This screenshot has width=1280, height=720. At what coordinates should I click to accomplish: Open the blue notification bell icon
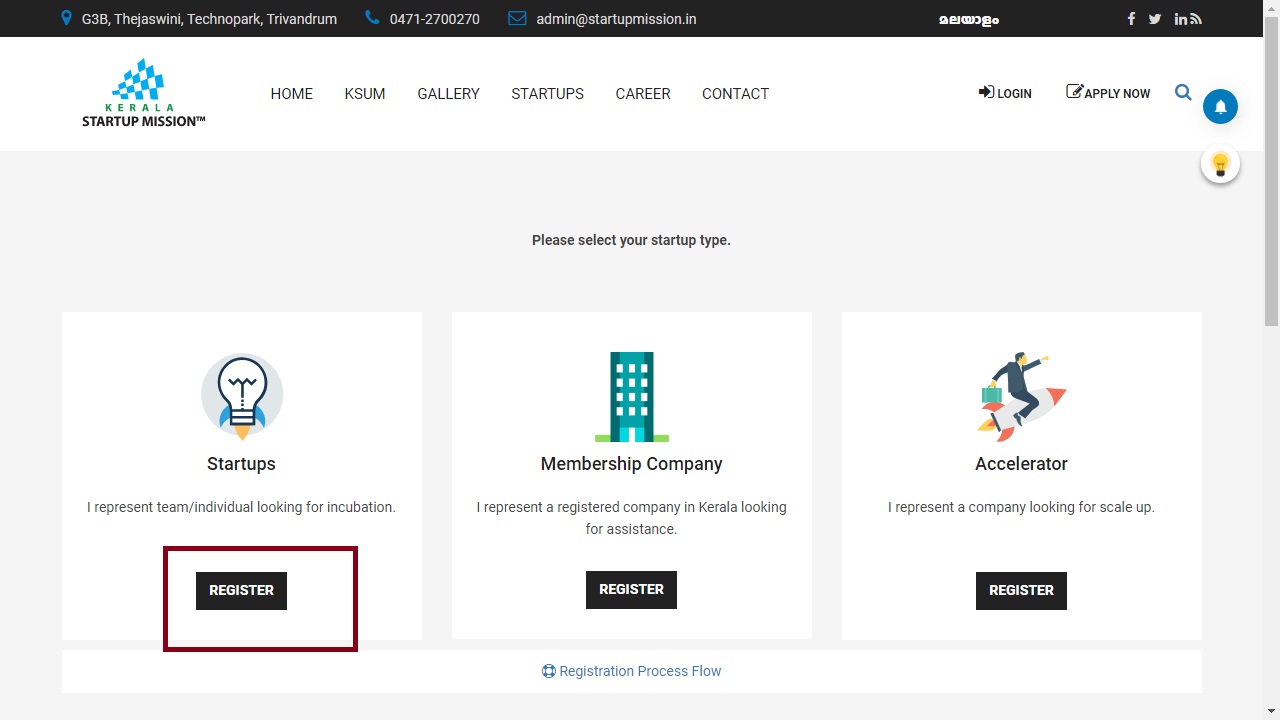(x=1220, y=106)
